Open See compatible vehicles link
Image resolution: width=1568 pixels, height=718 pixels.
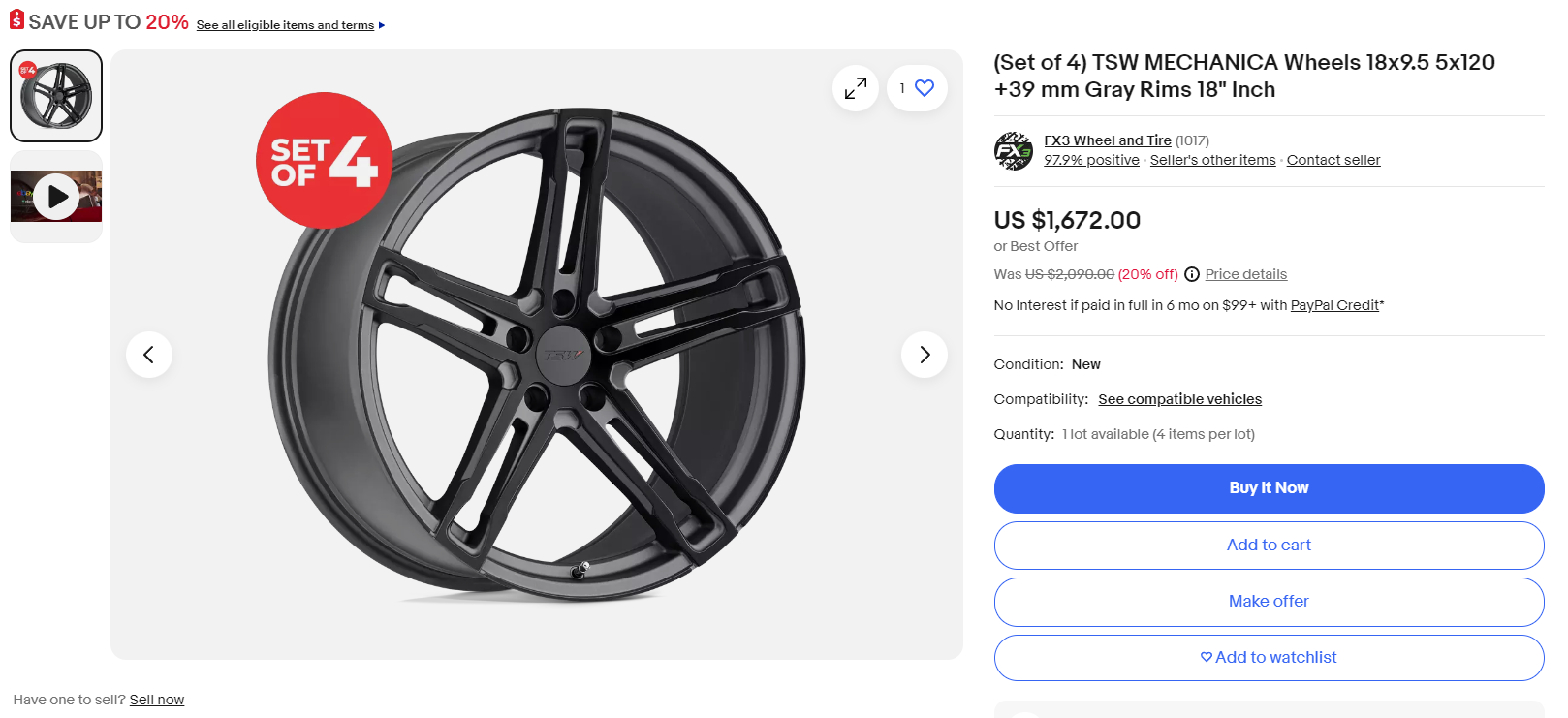pyautogui.click(x=1179, y=399)
